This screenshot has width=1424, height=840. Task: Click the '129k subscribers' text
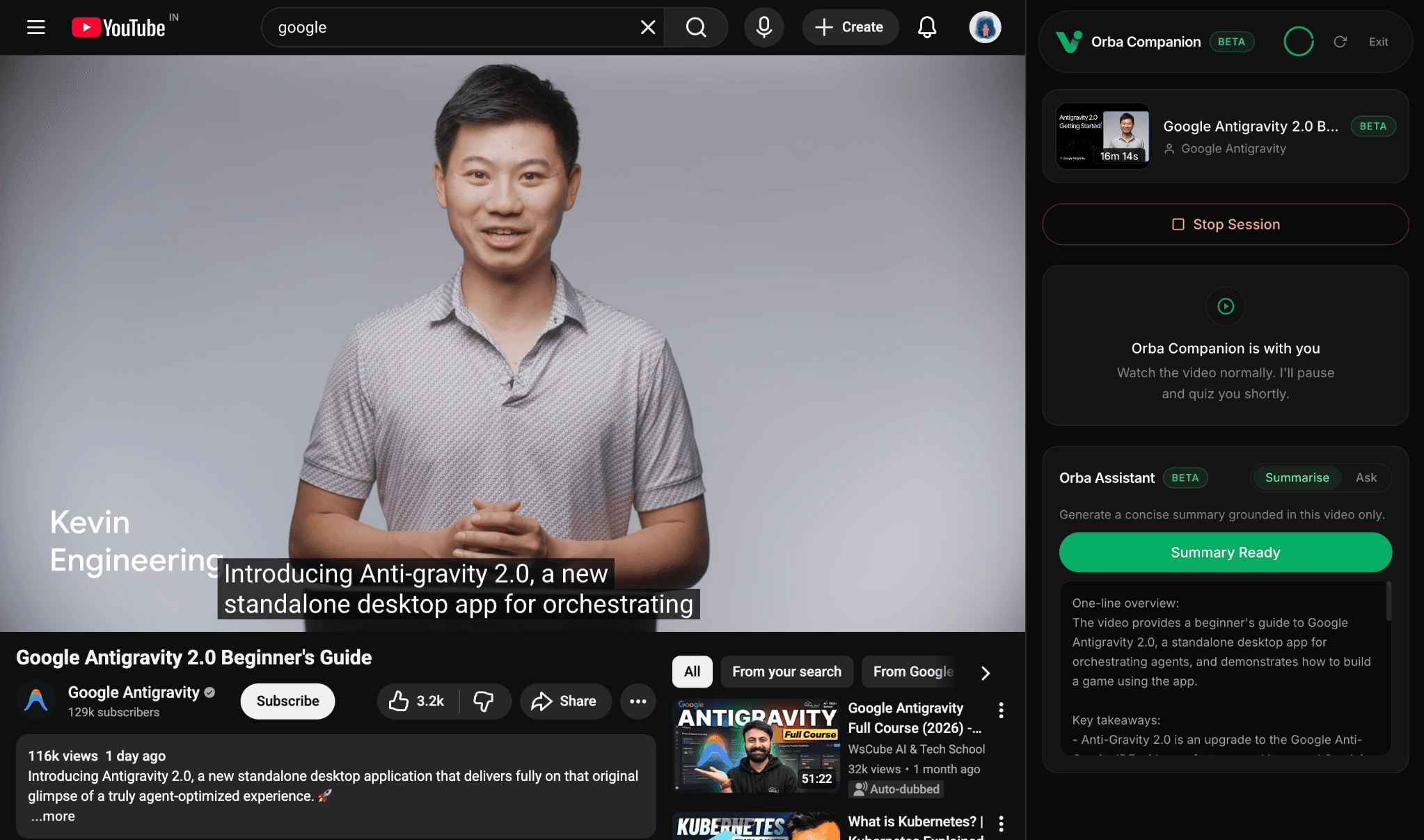pos(113,712)
